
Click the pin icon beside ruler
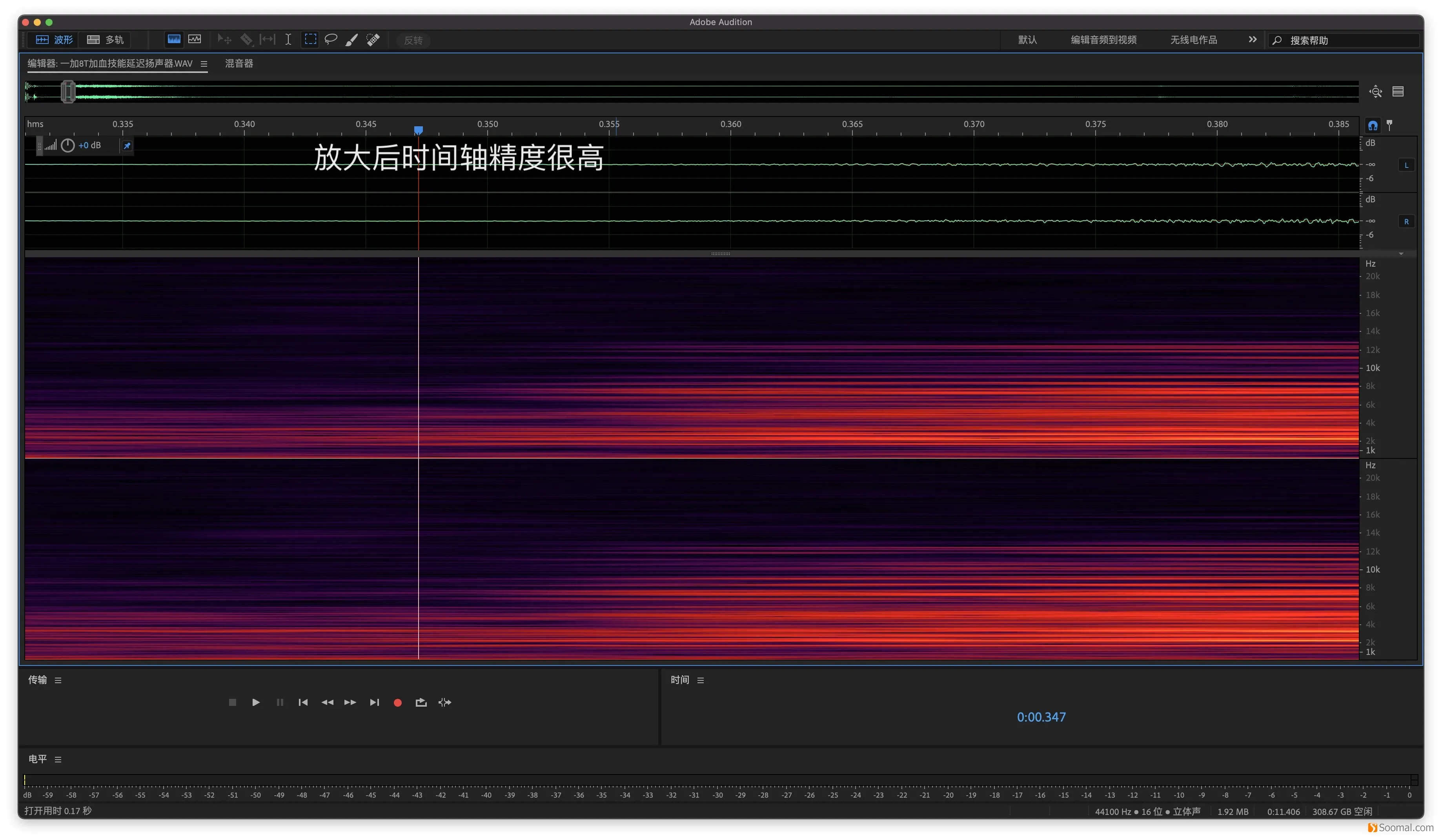(x=1389, y=125)
